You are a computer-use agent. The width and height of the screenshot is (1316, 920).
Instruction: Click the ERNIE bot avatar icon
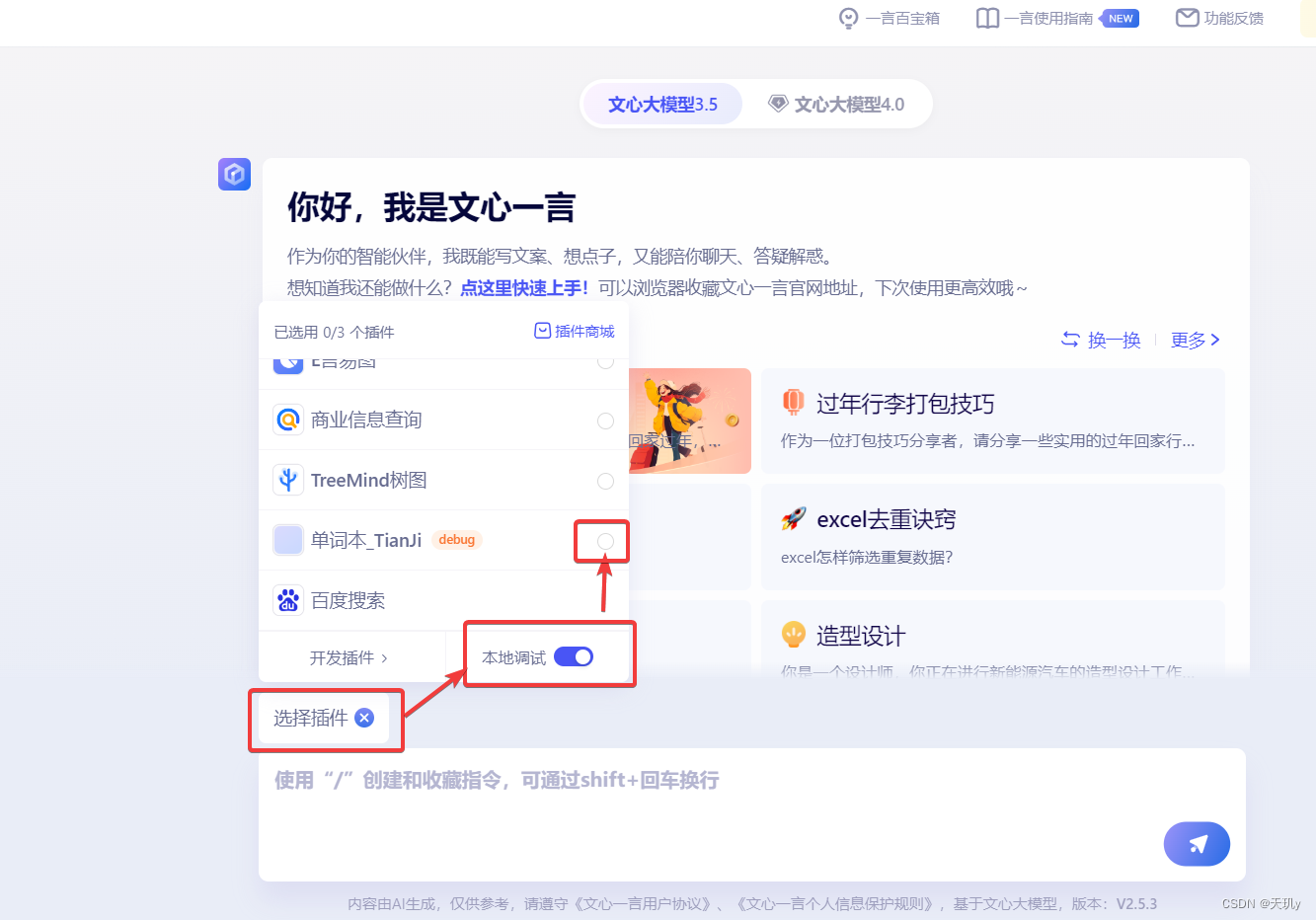pos(234,175)
